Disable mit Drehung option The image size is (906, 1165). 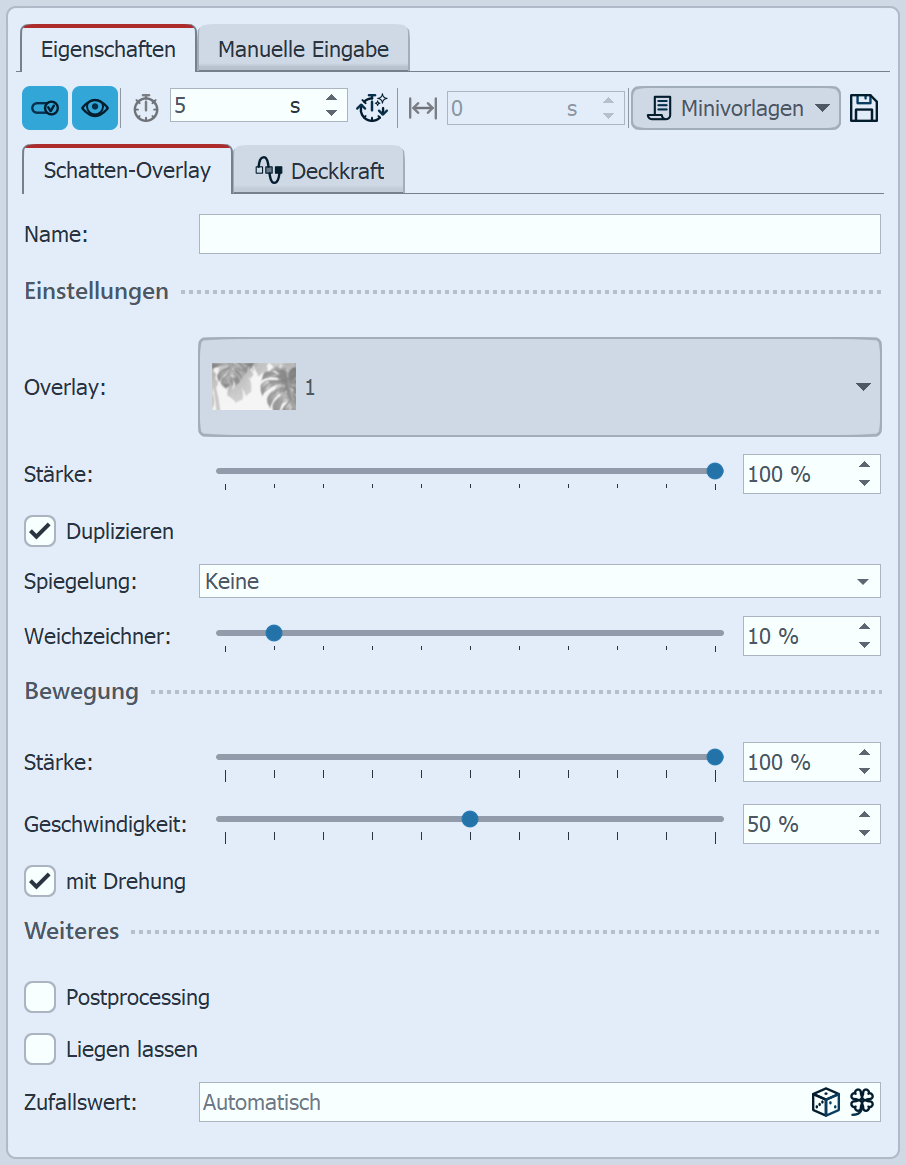click(x=40, y=881)
